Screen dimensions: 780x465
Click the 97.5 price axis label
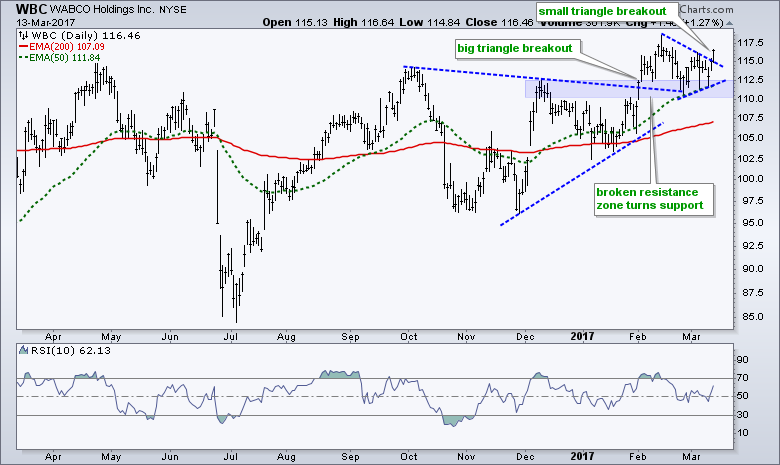[752, 200]
